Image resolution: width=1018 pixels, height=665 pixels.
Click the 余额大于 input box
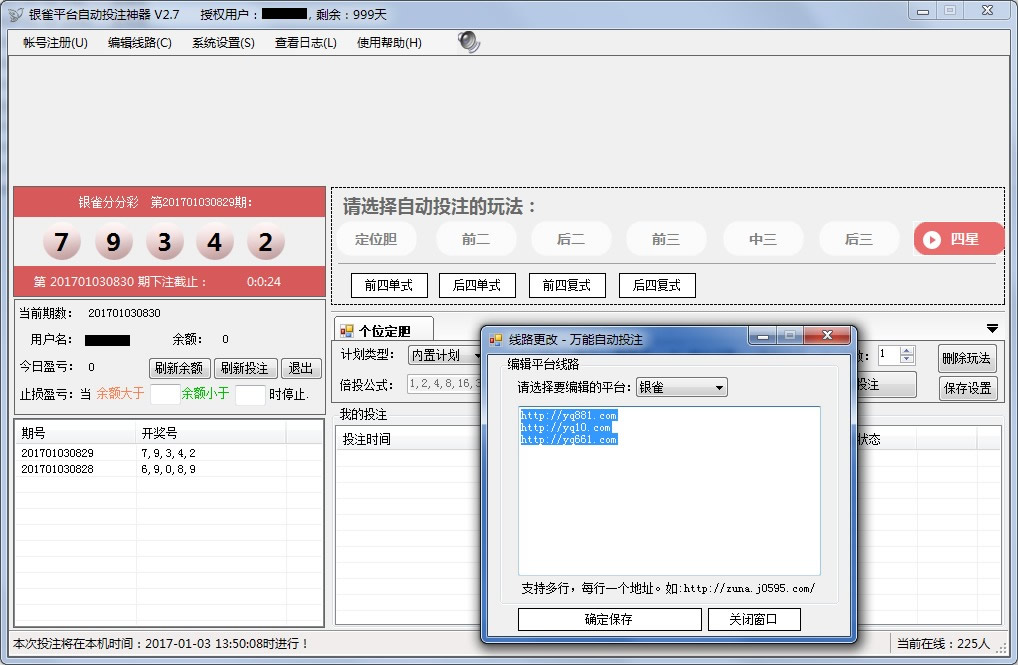pos(164,394)
